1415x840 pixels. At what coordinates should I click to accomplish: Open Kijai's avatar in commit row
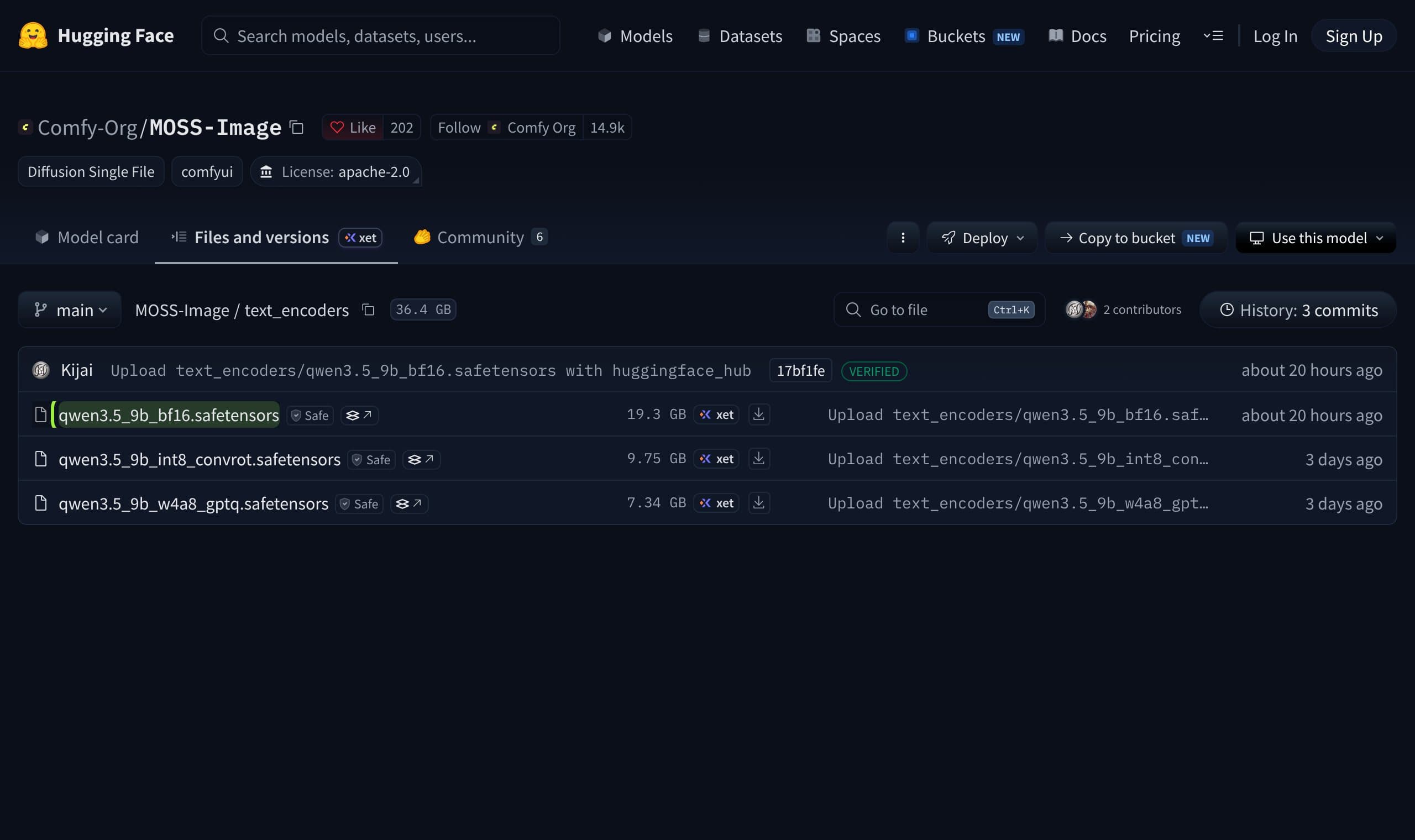pos(41,370)
